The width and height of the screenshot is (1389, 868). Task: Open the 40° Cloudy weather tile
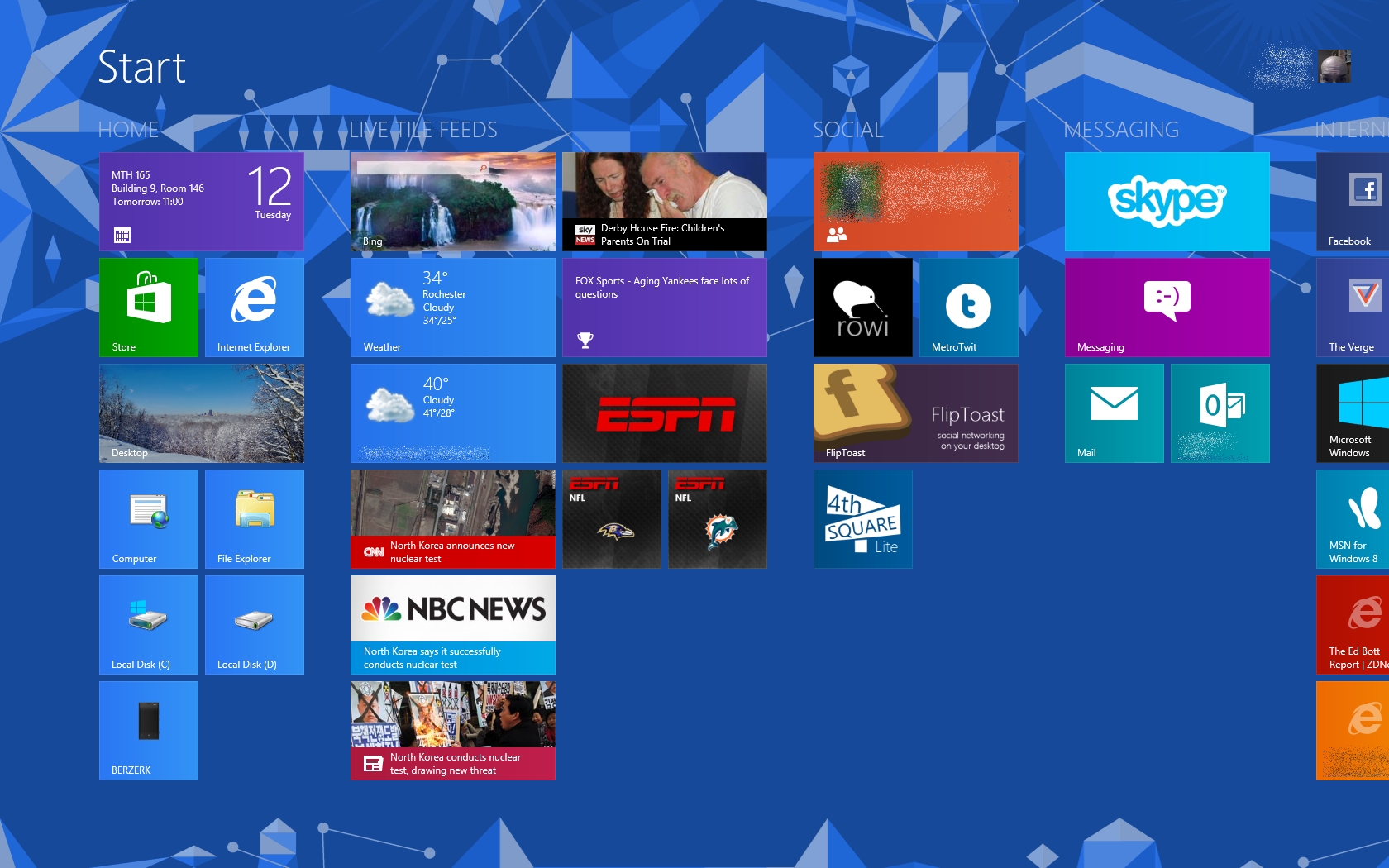click(453, 413)
